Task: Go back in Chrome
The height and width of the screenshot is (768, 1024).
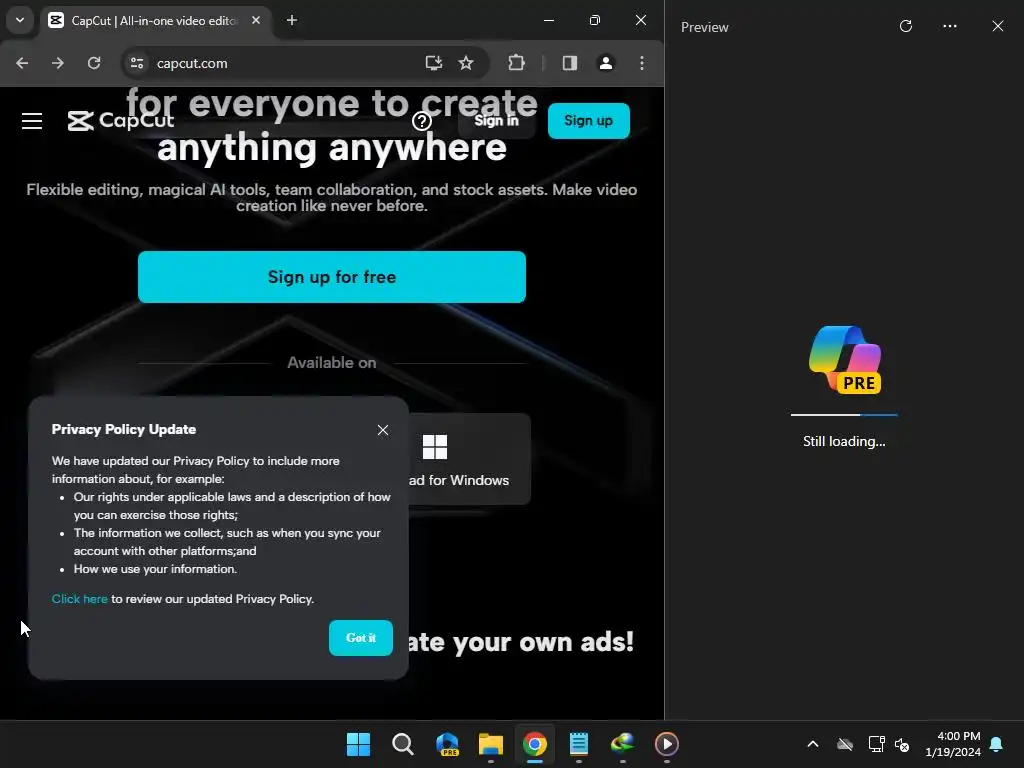Action: tap(22, 63)
